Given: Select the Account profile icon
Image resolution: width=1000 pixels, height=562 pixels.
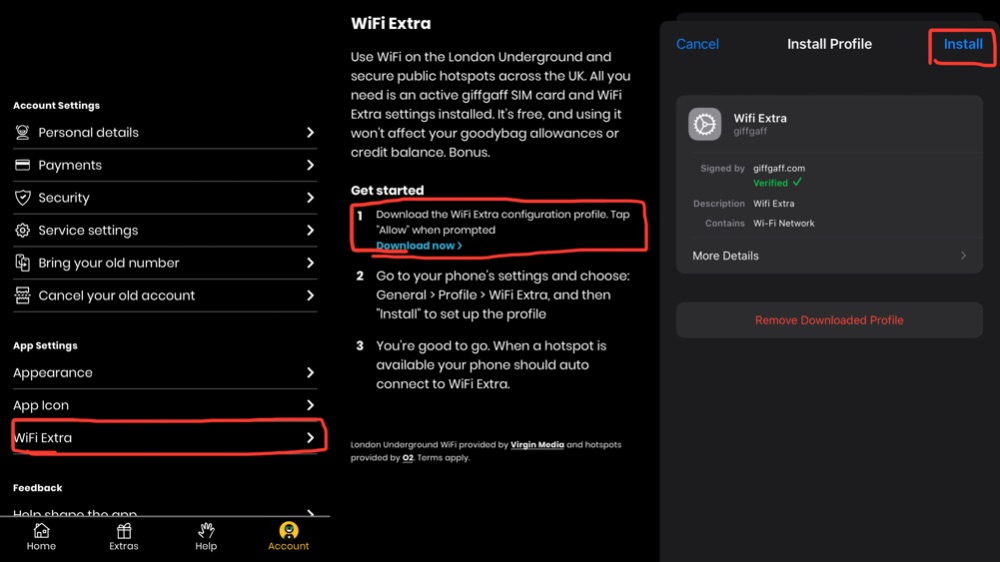Looking at the screenshot, I should tap(288, 530).
